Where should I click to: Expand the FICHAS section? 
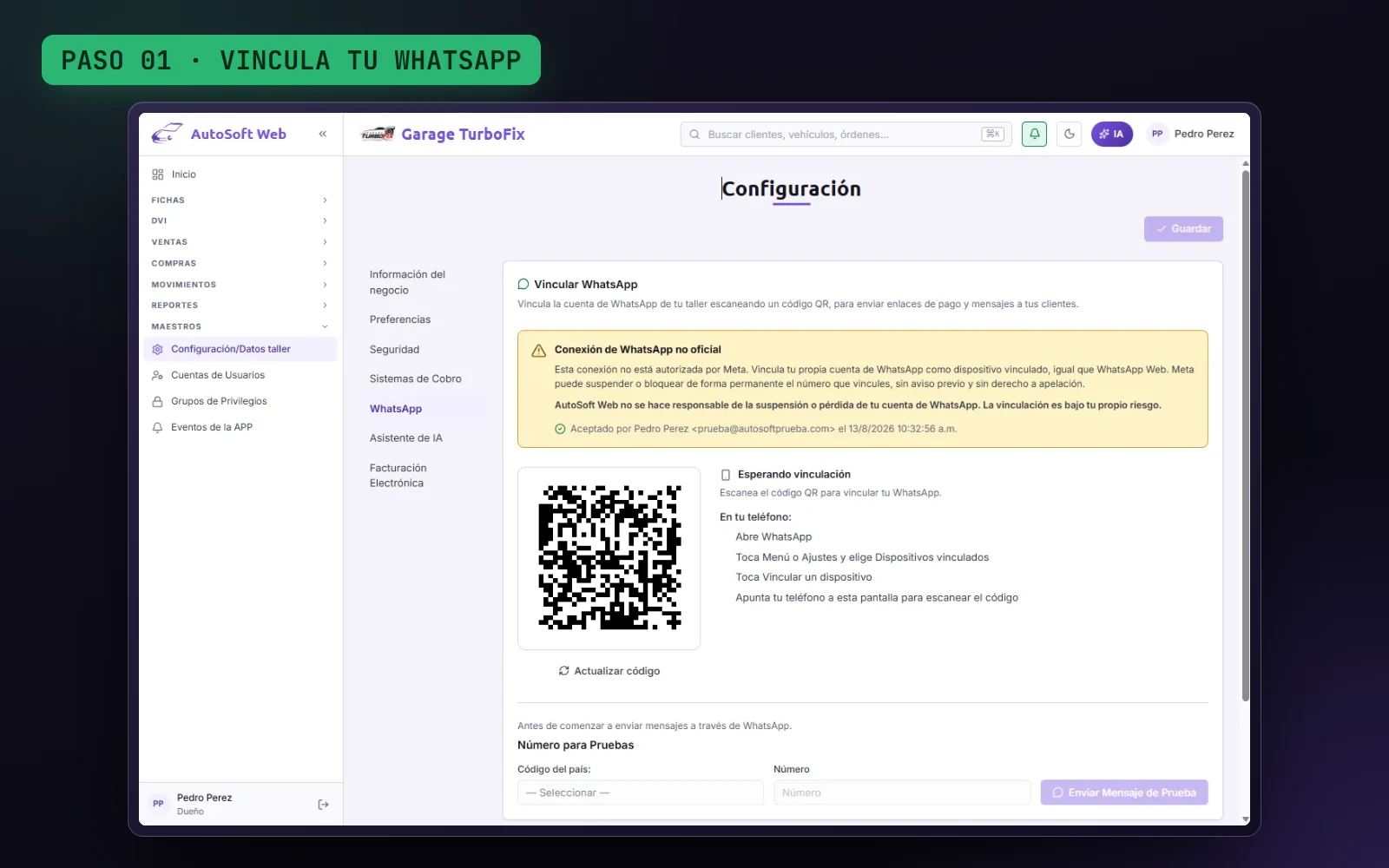point(240,200)
